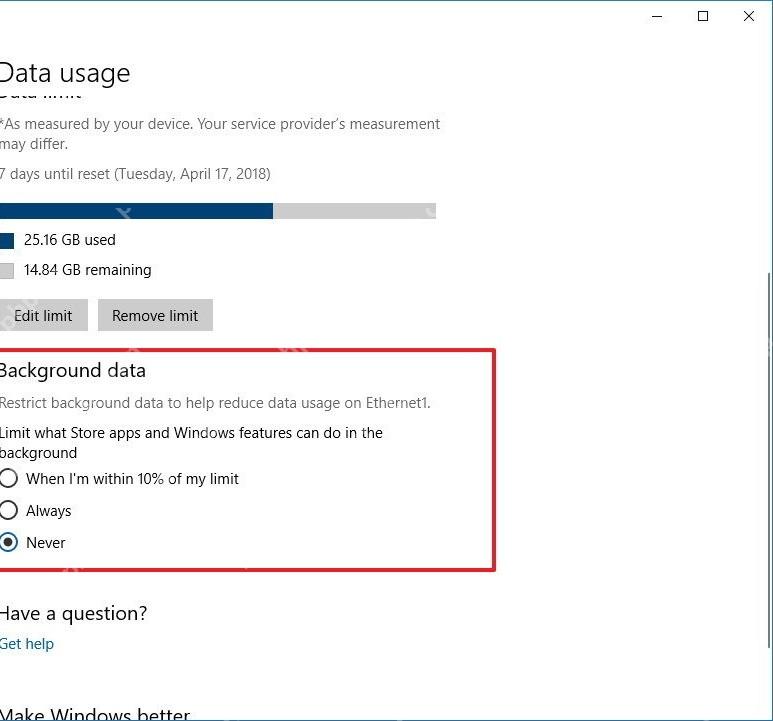
Task: Click the Limit what Store apps text
Action: pos(191,443)
